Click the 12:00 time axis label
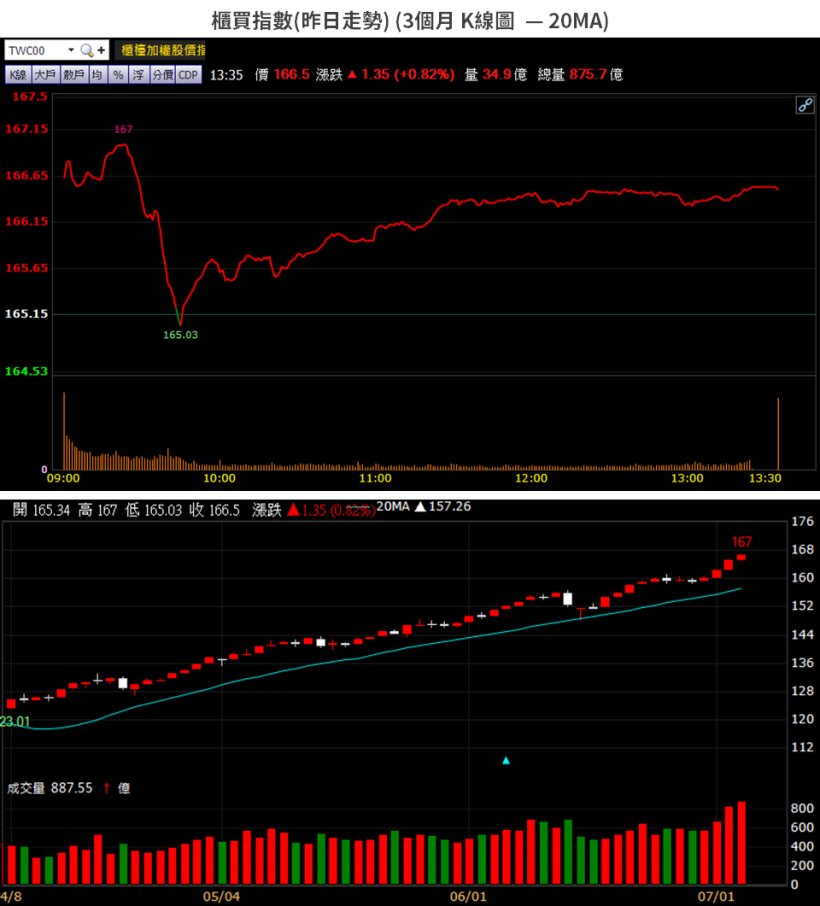Viewport: 820px width, 906px height. click(531, 478)
